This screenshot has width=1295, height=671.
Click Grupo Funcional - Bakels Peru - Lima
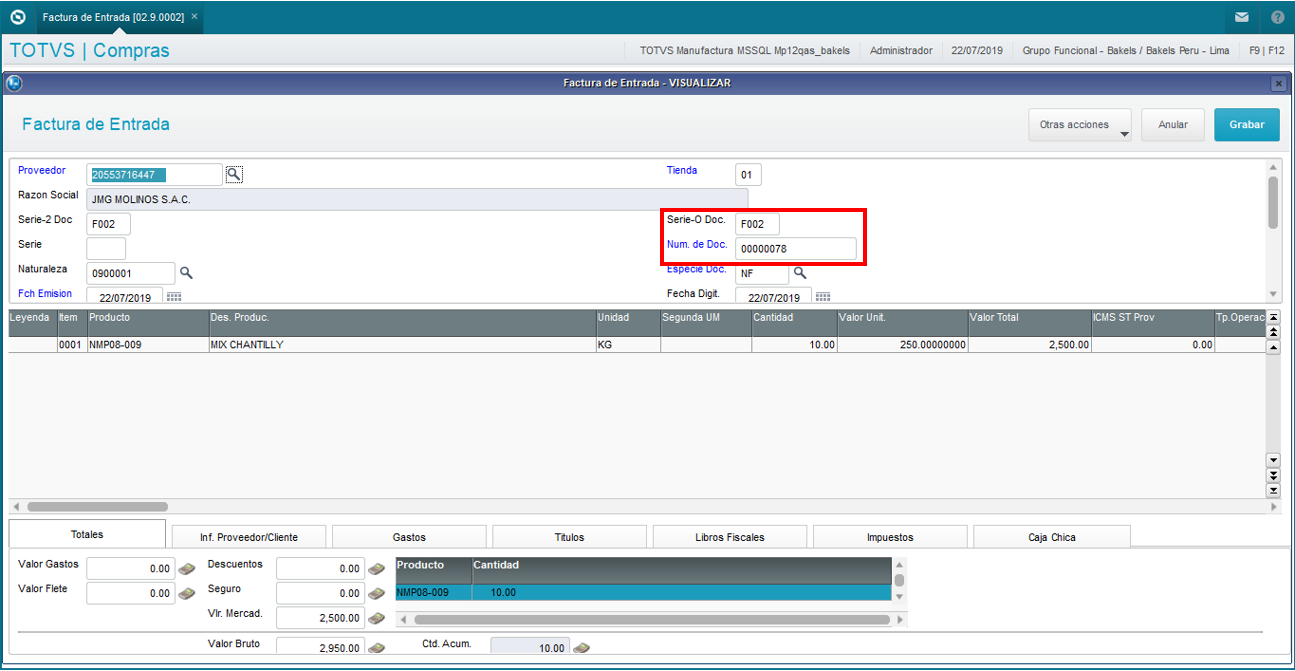tap(1125, 50)
